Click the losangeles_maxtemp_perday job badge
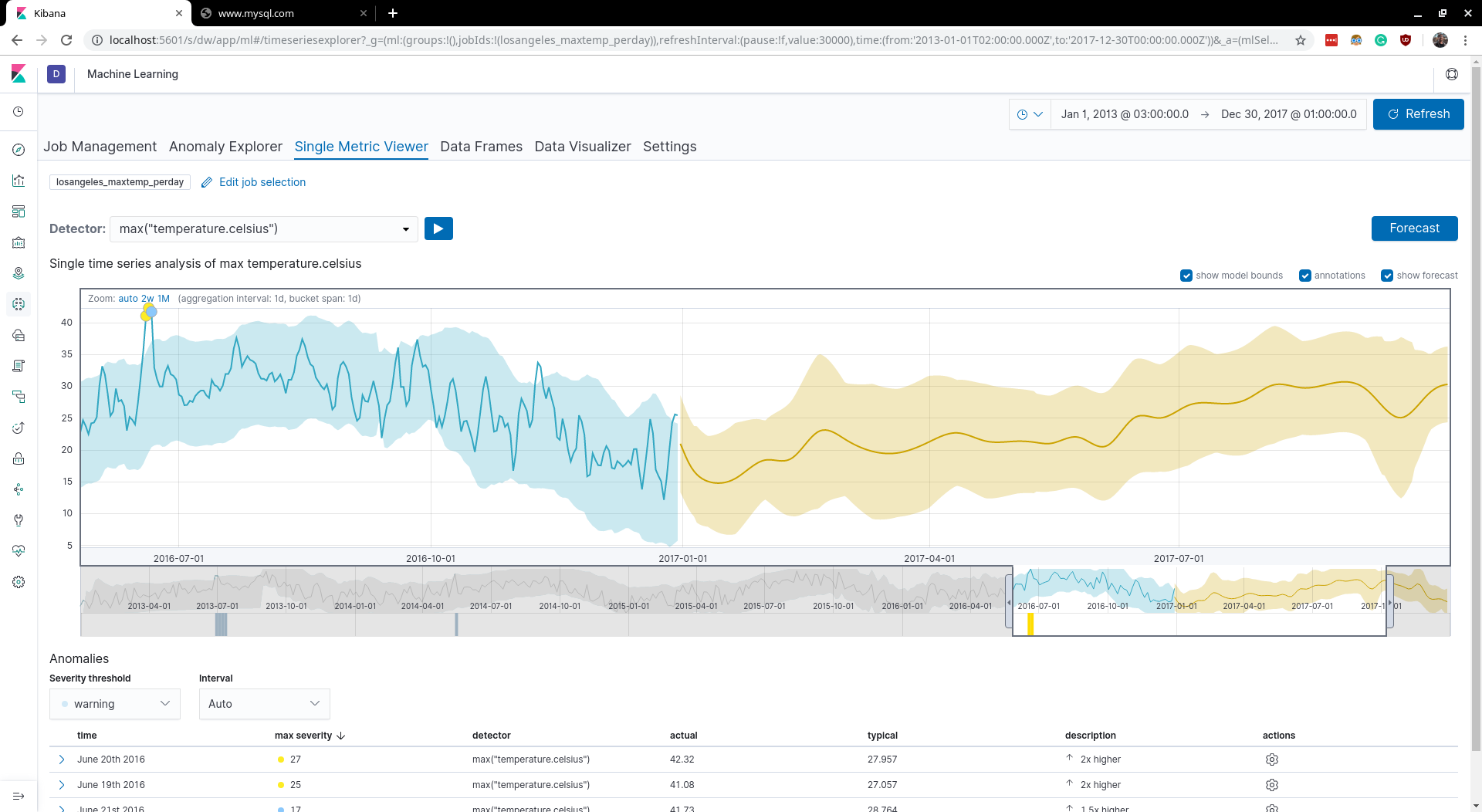Viewport: 1482px width, 812px height. pos(120,182)
